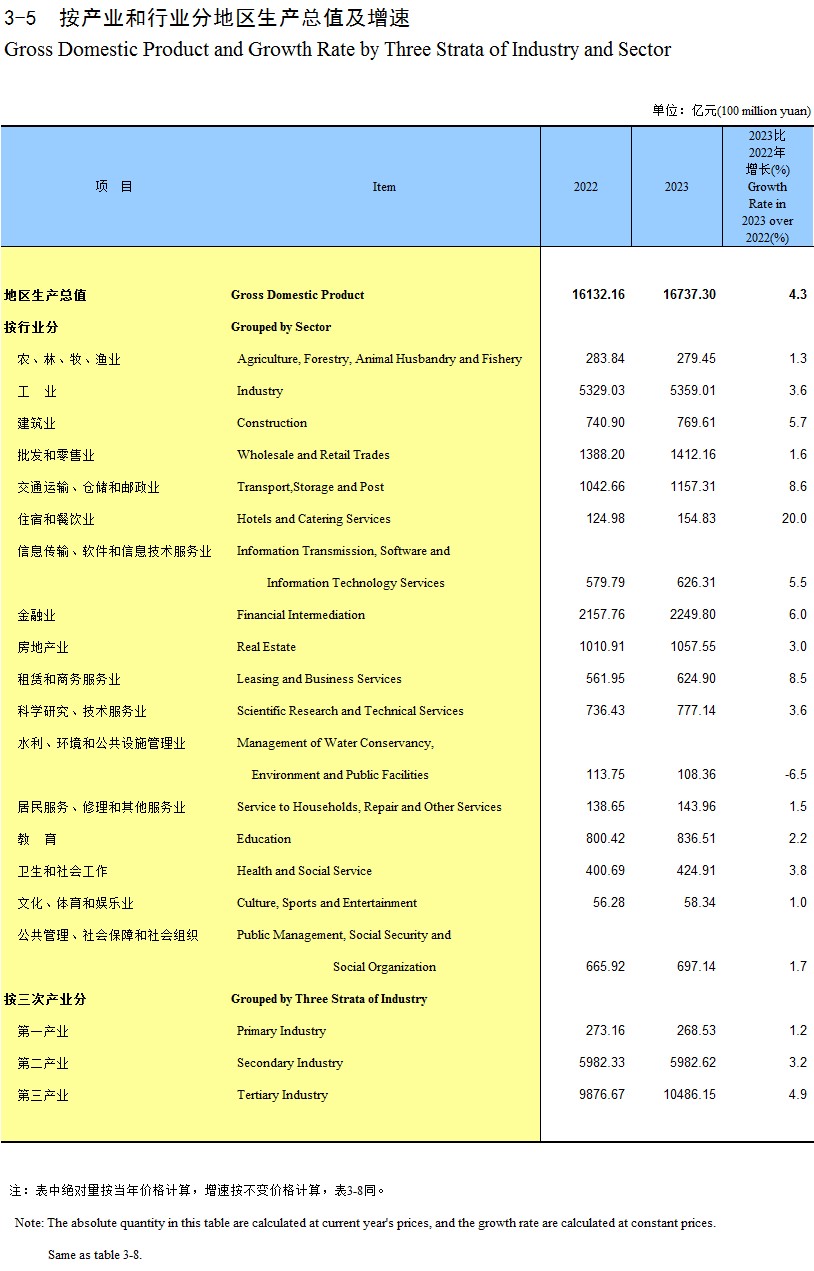Select the value 740.90

click(x=605, y=423)
